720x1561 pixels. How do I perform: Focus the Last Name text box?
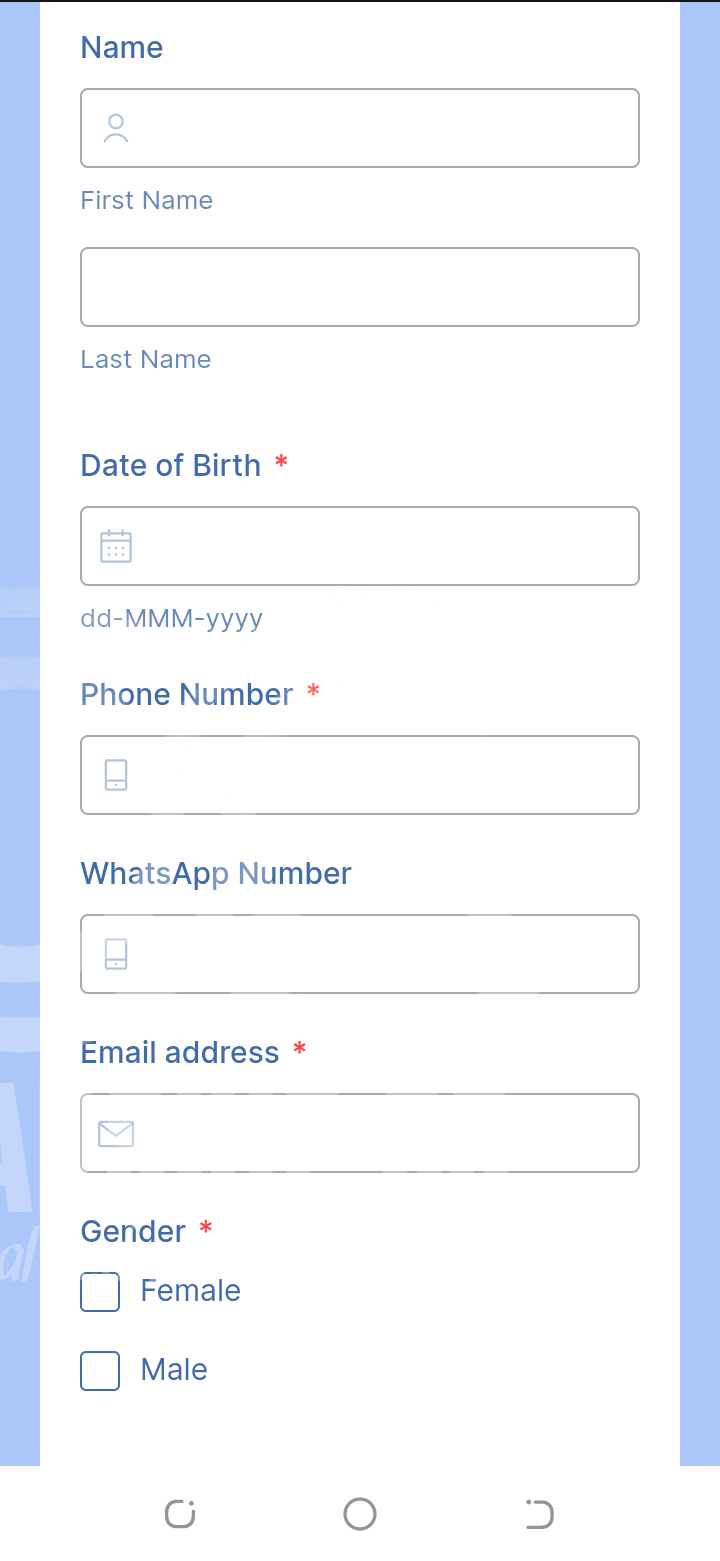point(360,287)
